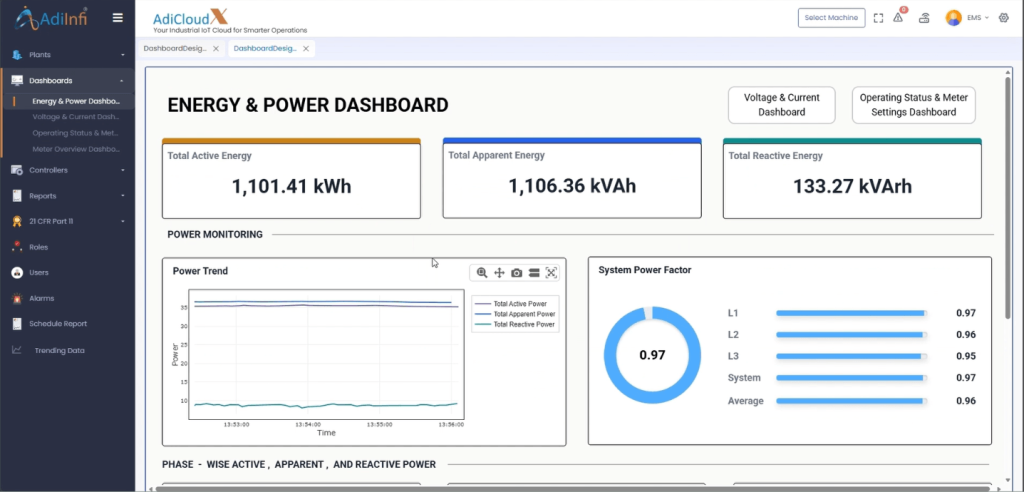Click the L1 power factor bar
Screen dimensions: 1024x492
(x=852, y=314)
